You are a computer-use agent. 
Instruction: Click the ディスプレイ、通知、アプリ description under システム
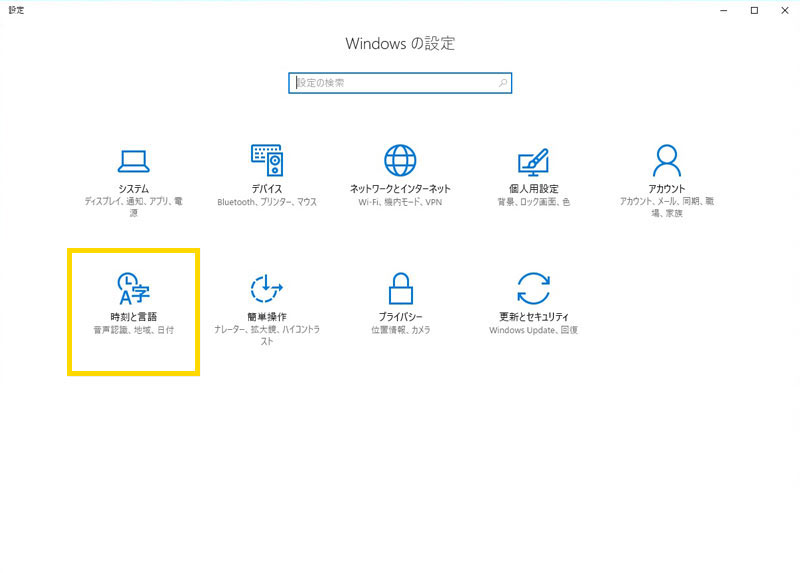click(134, 207)
